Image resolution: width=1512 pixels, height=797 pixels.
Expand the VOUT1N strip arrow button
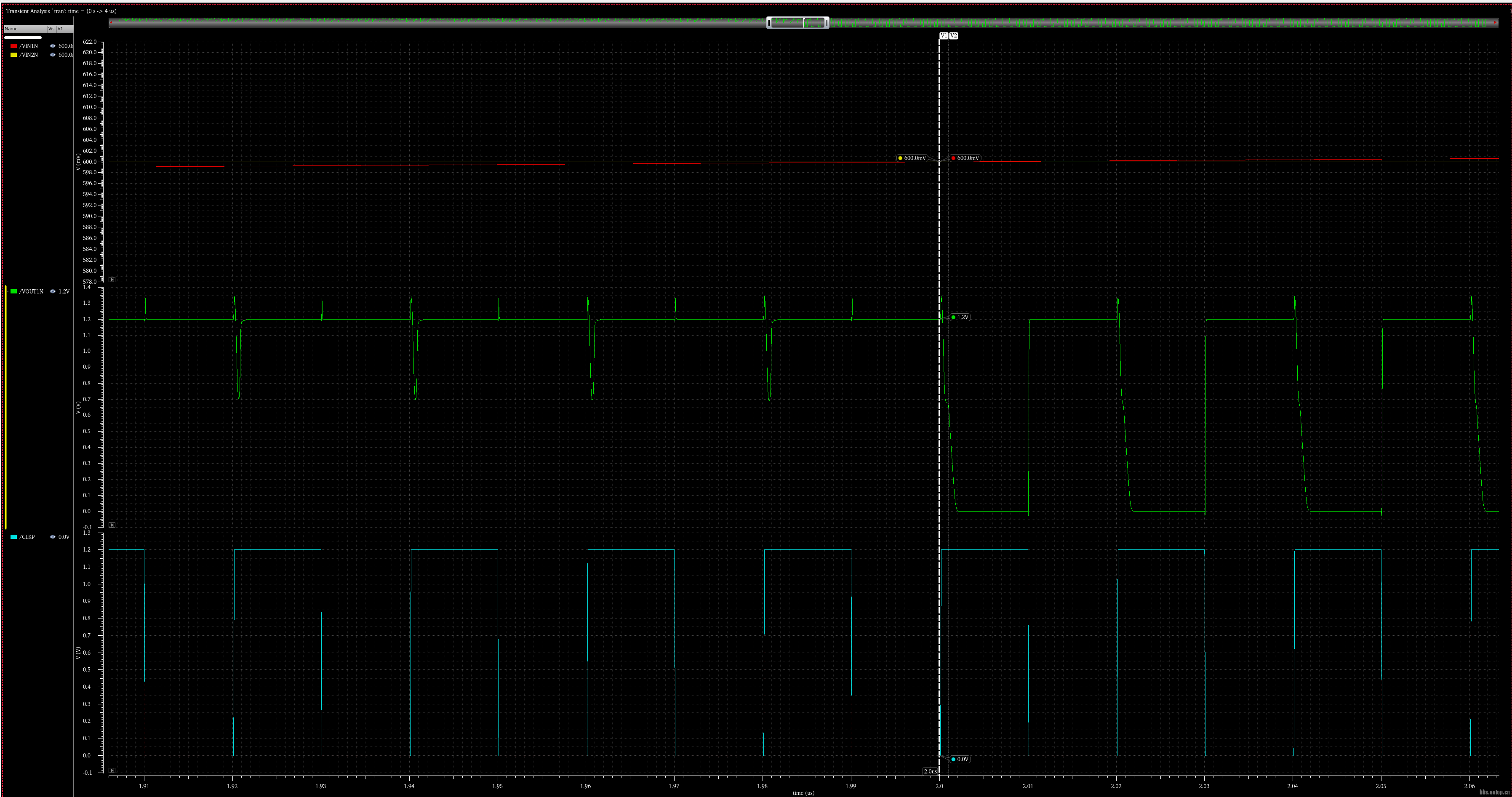pos(112,525)
